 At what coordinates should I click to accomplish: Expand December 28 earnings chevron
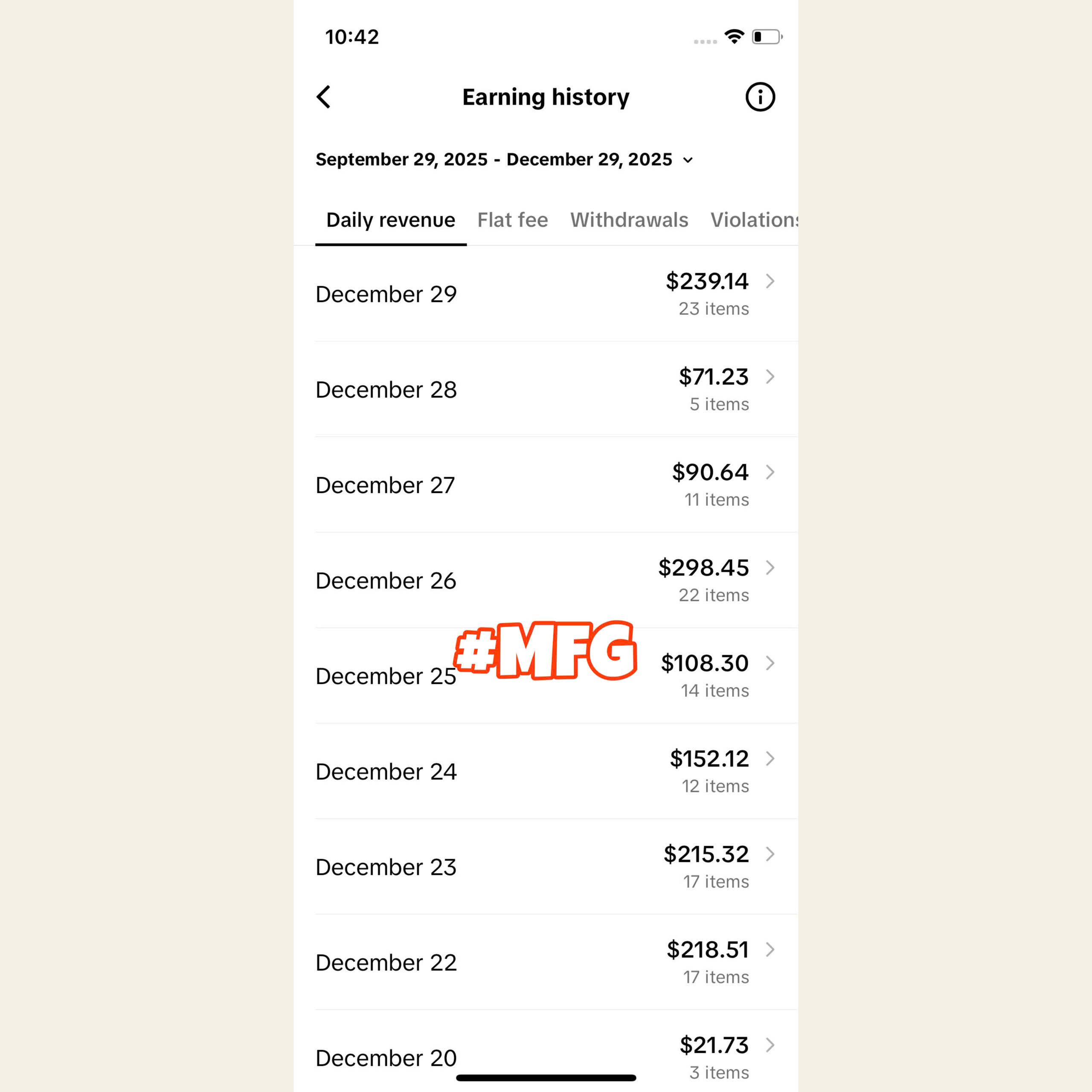tap(770, 376)
